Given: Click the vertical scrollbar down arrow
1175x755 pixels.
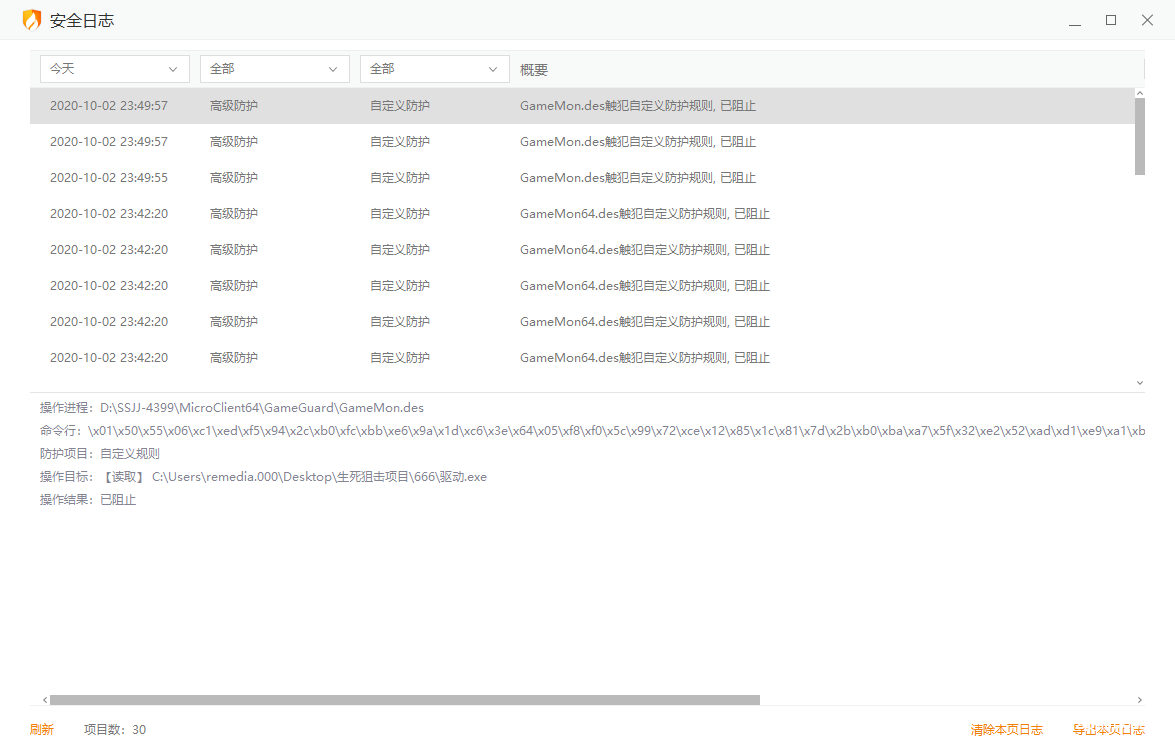Looking at the screenshot, I should pos(1140,382).
